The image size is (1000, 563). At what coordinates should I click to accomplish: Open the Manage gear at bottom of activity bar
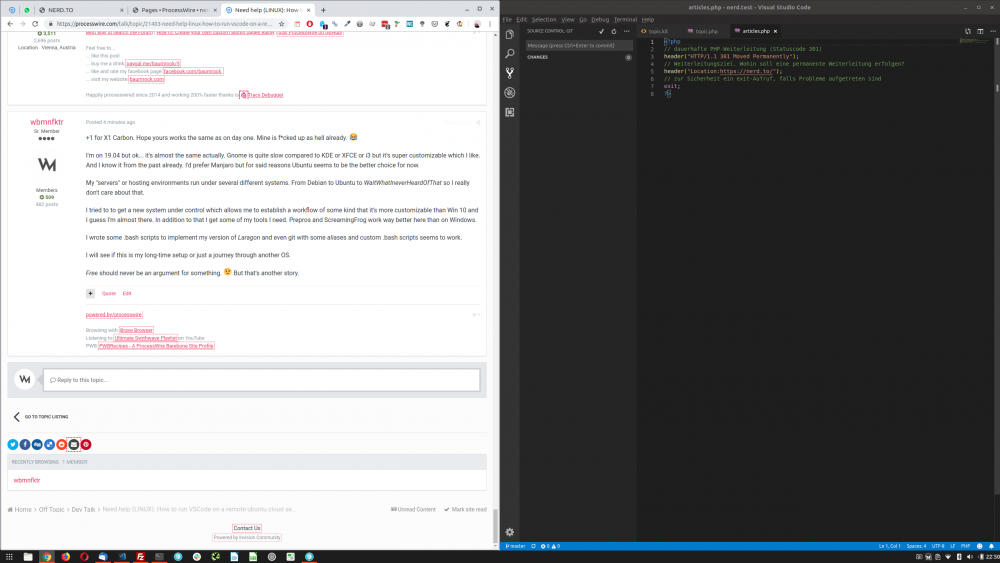point(510,532)
